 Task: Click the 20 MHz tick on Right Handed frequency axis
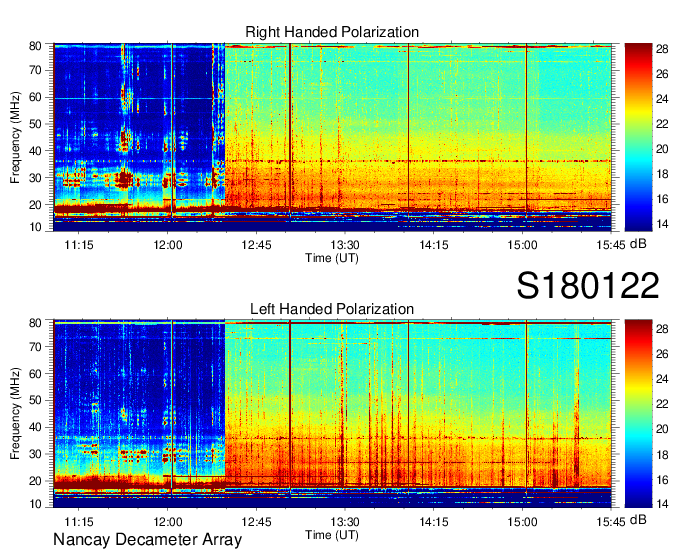pos(36,205)
